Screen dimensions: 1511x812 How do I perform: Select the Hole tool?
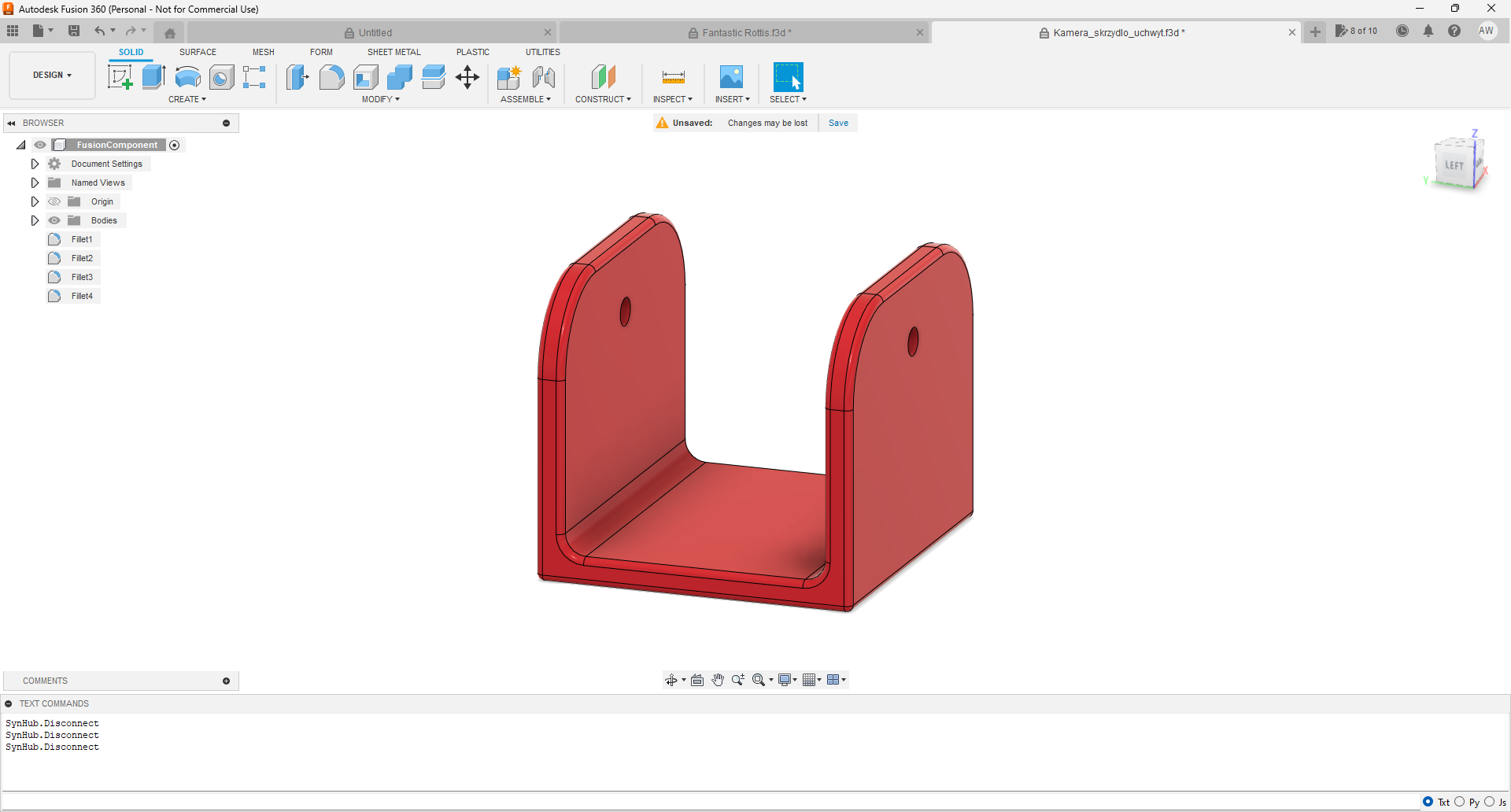(x=222, y=77)
